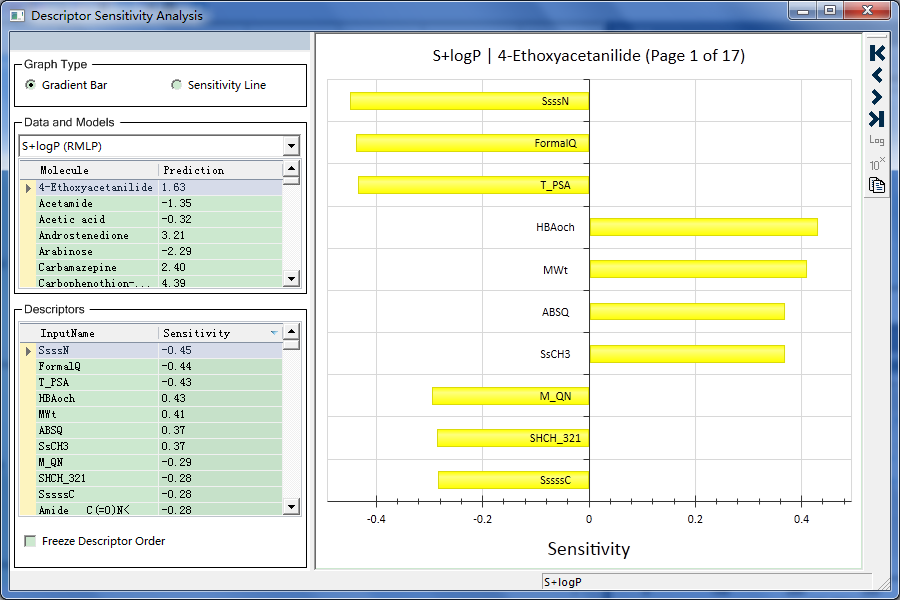Click the Sensitivity column header
900x600 pixels.
220,333
